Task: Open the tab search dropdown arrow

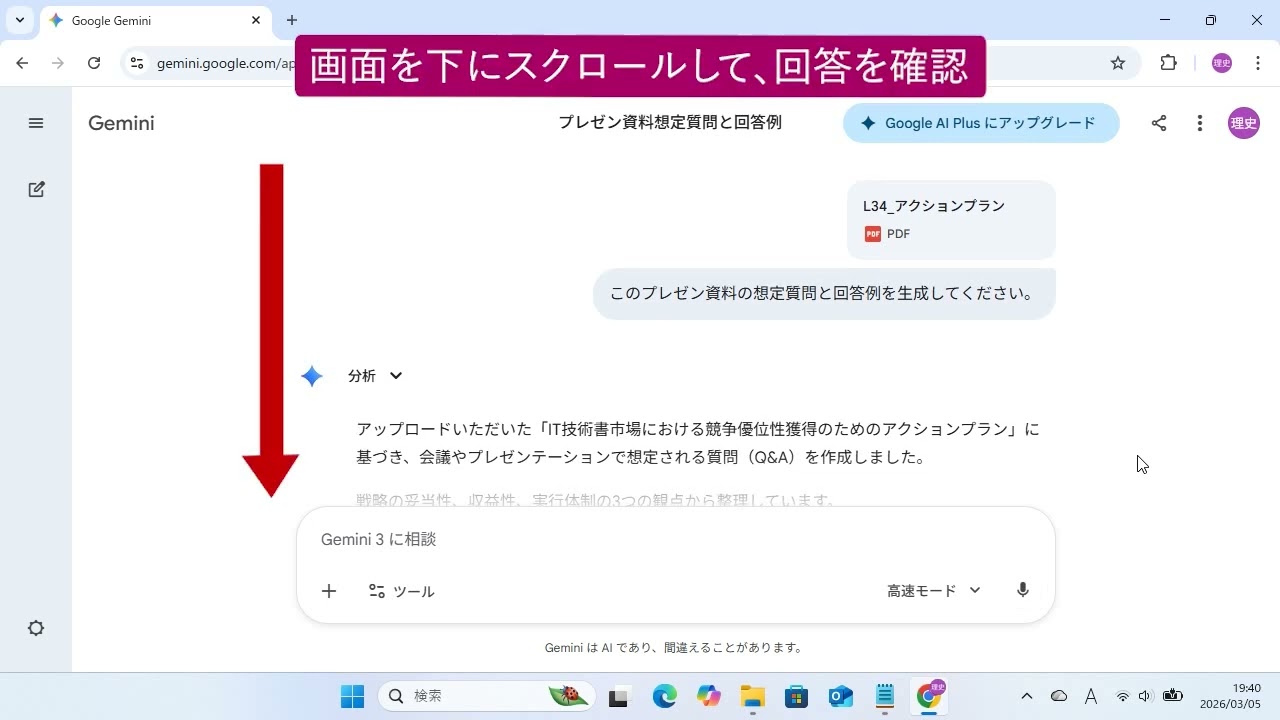Action: coord(19,20)
